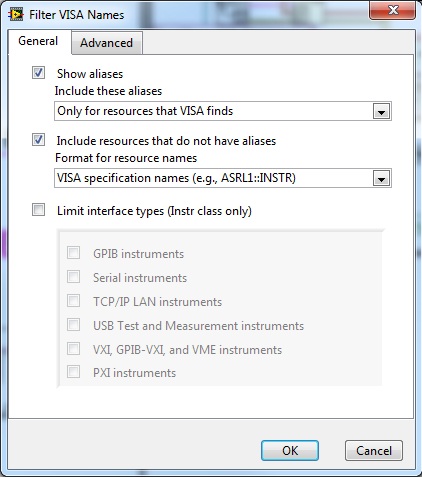This screenshot has width=422, height=478.
Task: Check USB Test and Measurement instruments
Action: (x=73, y=325)
